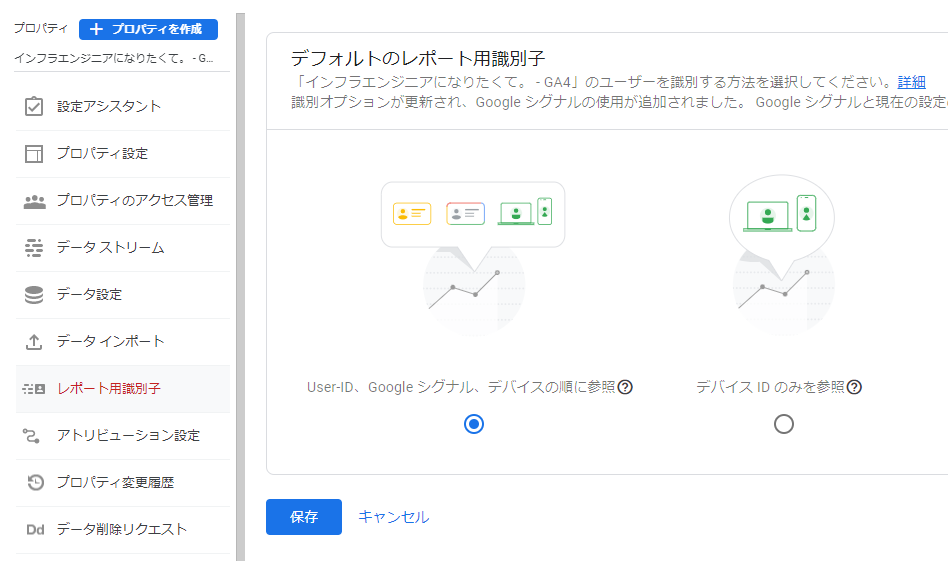948x561 pixels.
Task: Click the プロパティ変更履歴 history clock icon
Action: 36,482
